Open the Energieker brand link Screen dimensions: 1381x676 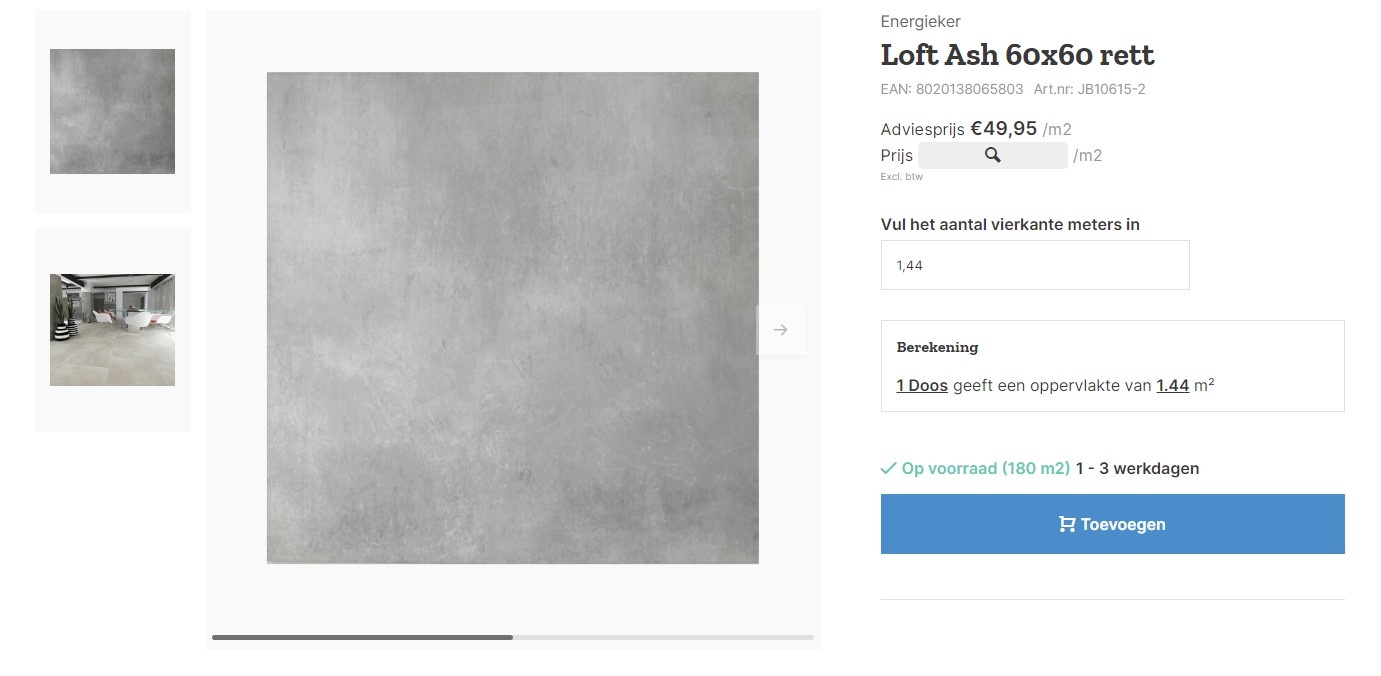click(x=920, y=21)
